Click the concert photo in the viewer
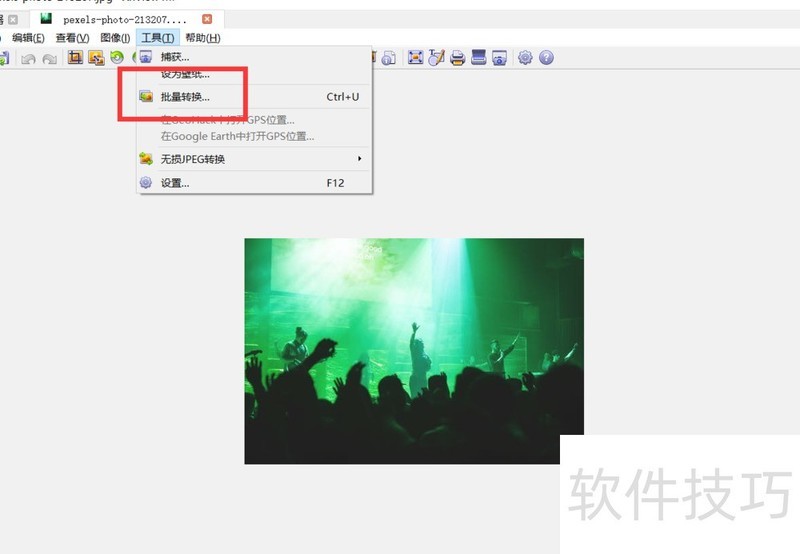This screenshot has width=800, height=554. 414,351
